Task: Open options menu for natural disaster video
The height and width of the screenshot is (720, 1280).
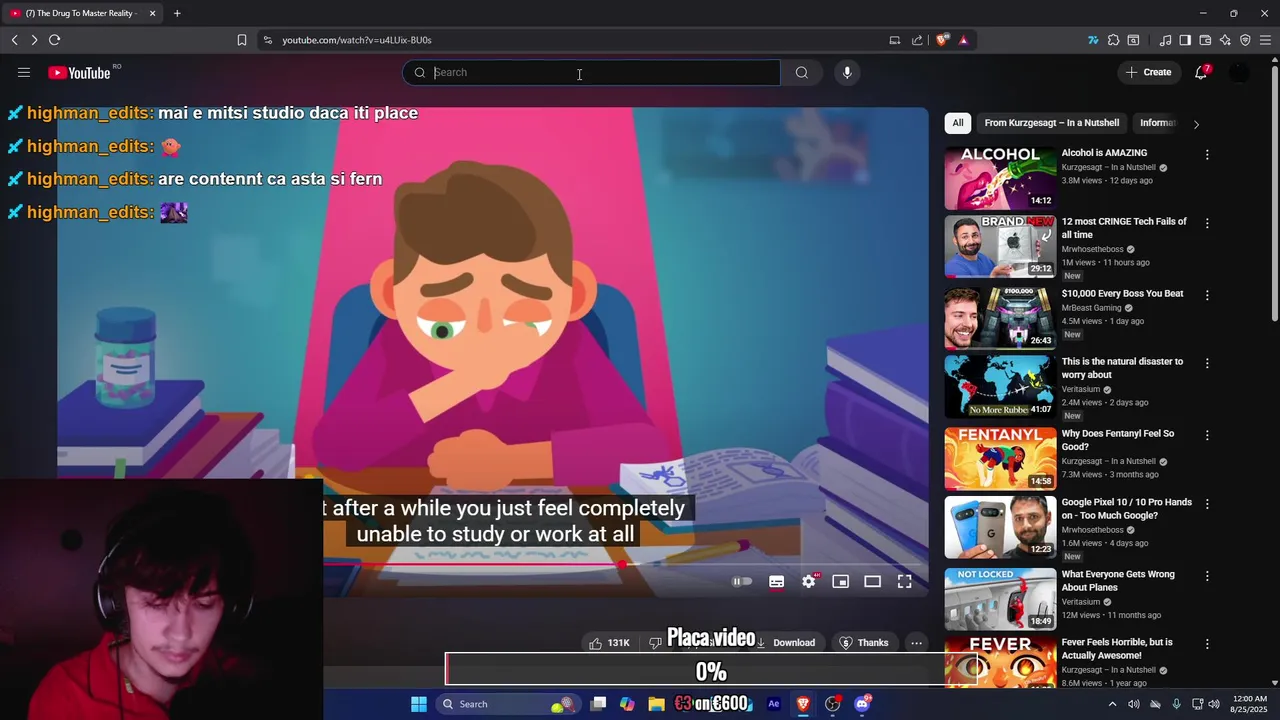Action: pyautogui.click(x=1207, y=363)
